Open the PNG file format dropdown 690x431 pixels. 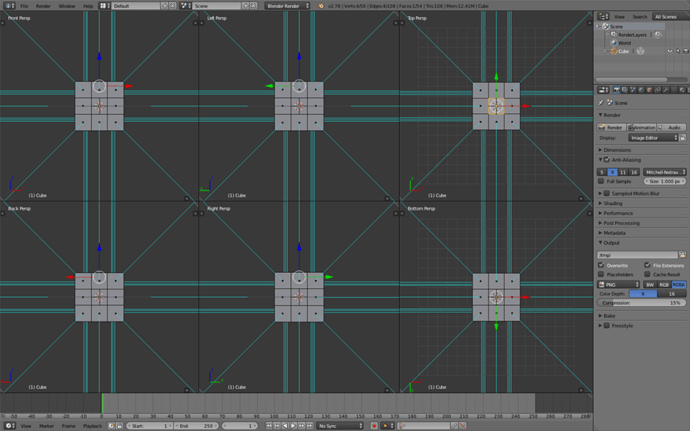[x=618, y=284]
